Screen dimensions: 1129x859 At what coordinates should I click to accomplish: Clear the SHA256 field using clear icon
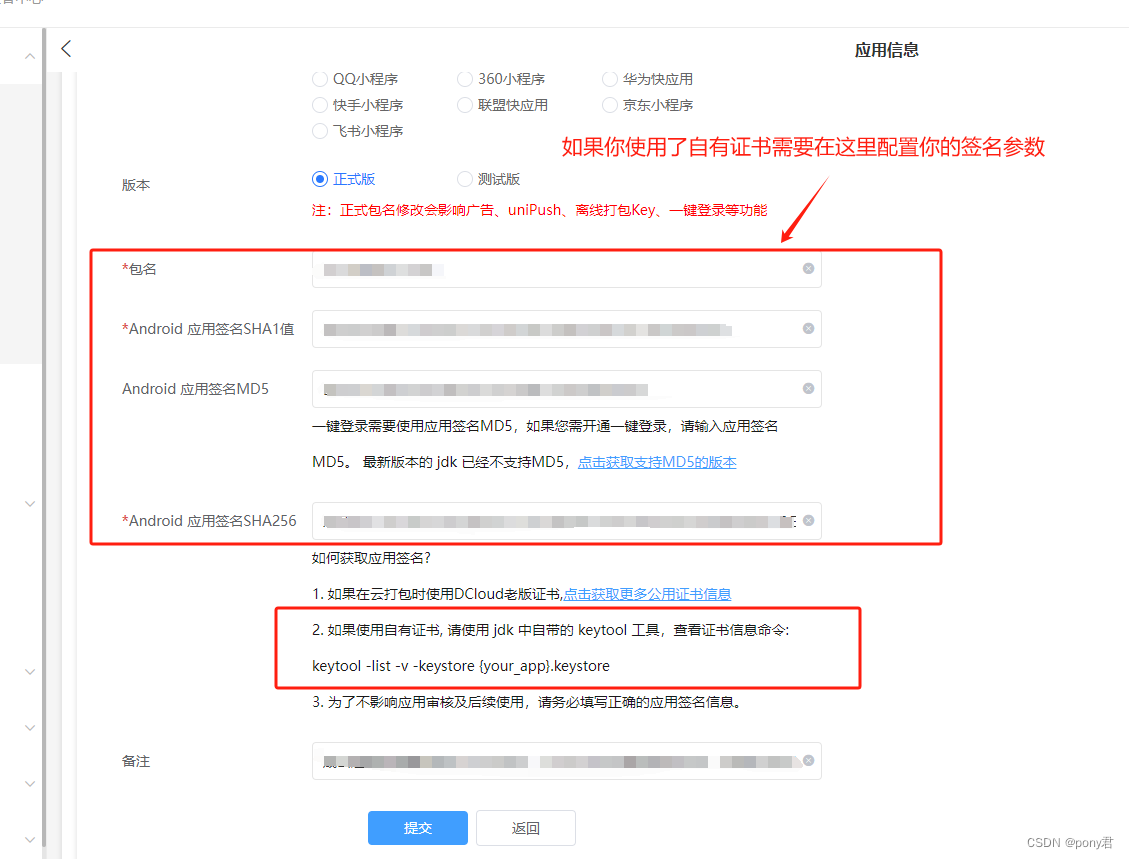click(x=809, y=521)
